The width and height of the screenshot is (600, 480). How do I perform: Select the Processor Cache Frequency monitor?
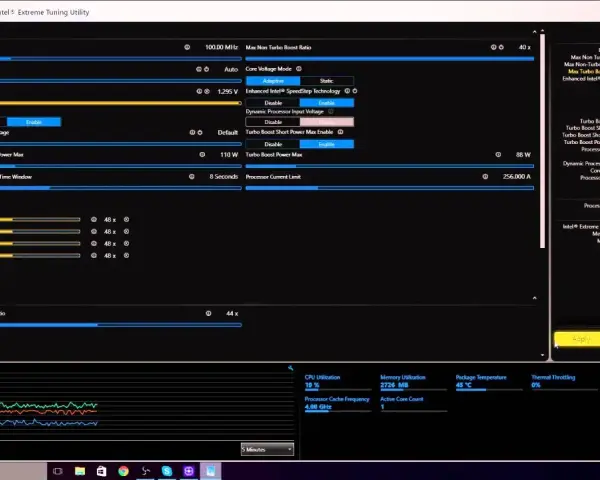coord(338,403)
